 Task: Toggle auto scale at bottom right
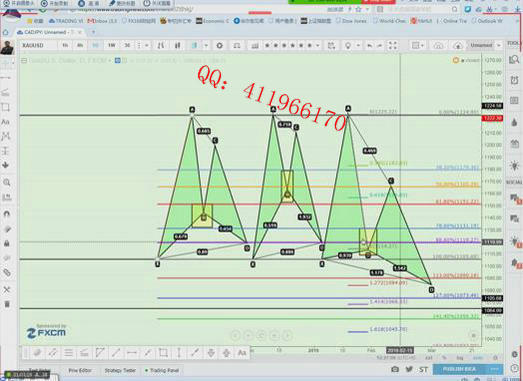pyautogui.click(x=478, y=358)
